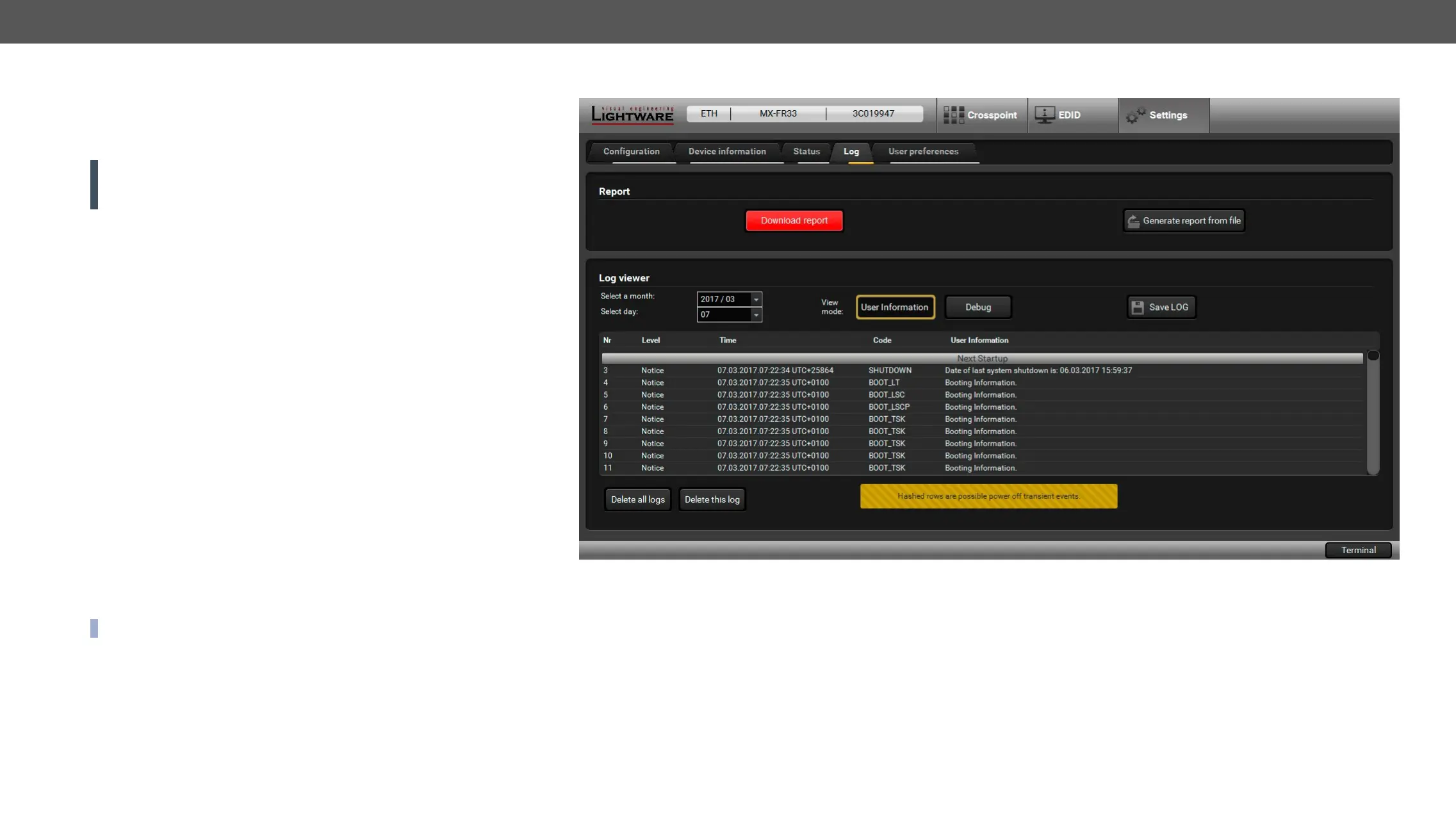Image resolution: width=1456 pixels, height=817 pixels.
Task: Click the Generate report from file icon
Action: (x=1133, y=221)
